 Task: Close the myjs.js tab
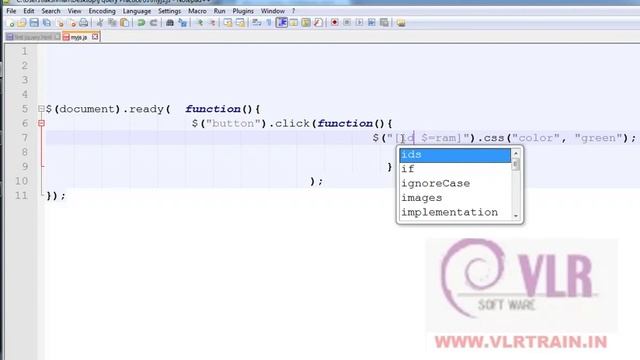click(x=95, y=37)
